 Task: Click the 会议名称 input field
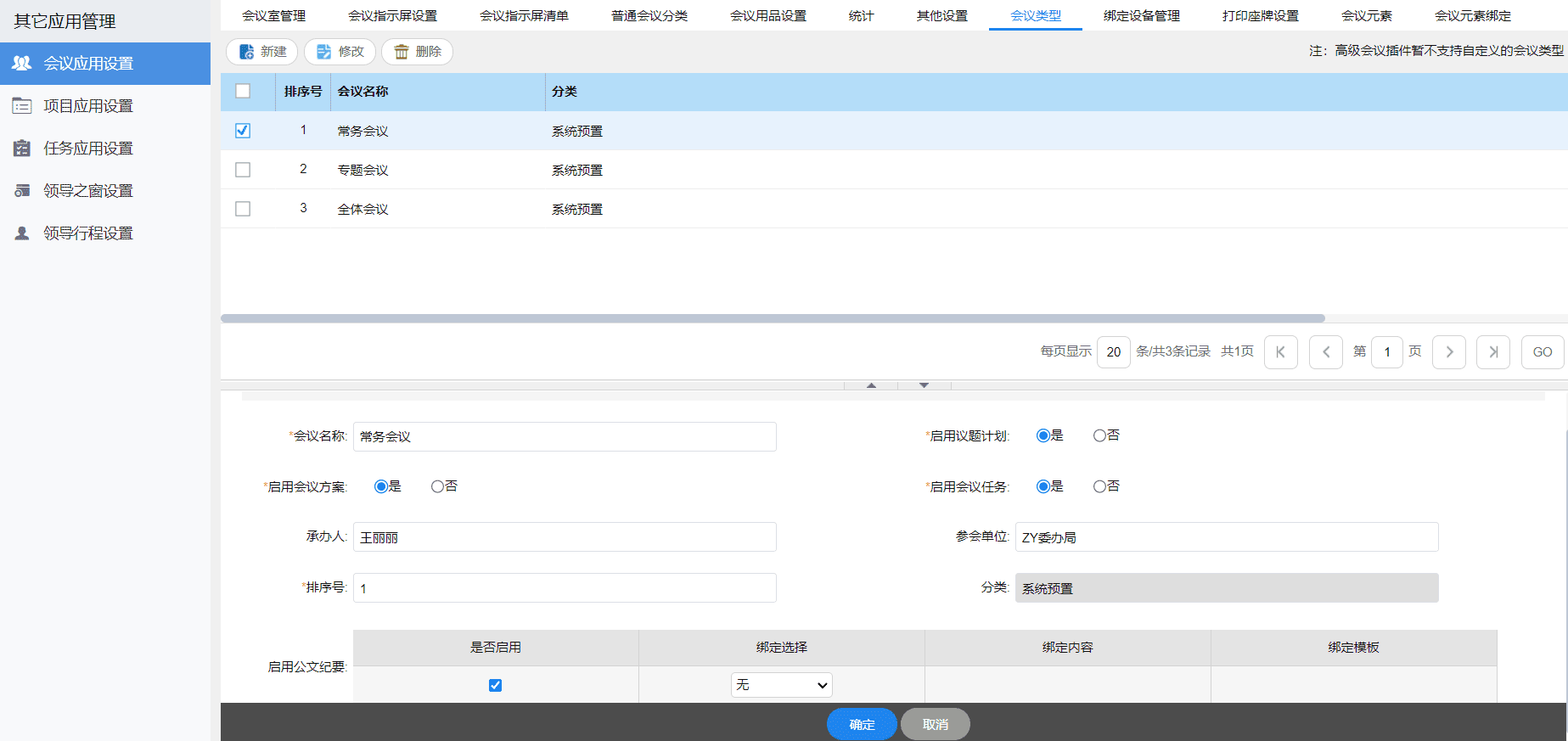[565, 436]
